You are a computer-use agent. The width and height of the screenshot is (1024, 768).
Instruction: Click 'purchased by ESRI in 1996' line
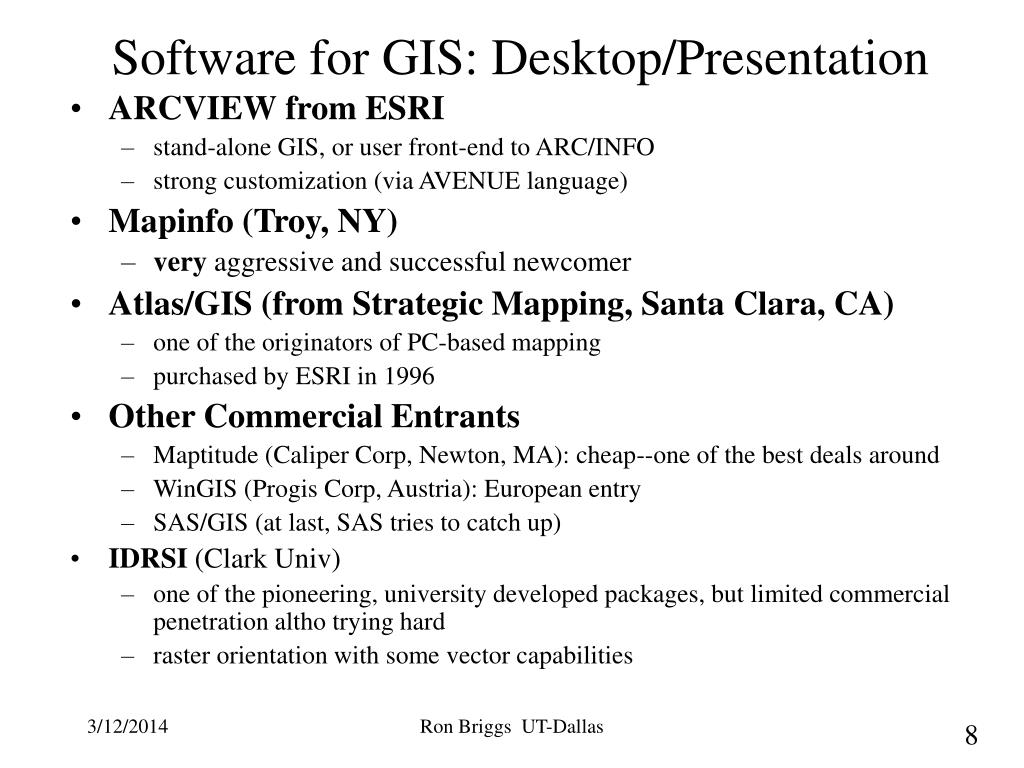pyautogui.click(x=293, y=376)
